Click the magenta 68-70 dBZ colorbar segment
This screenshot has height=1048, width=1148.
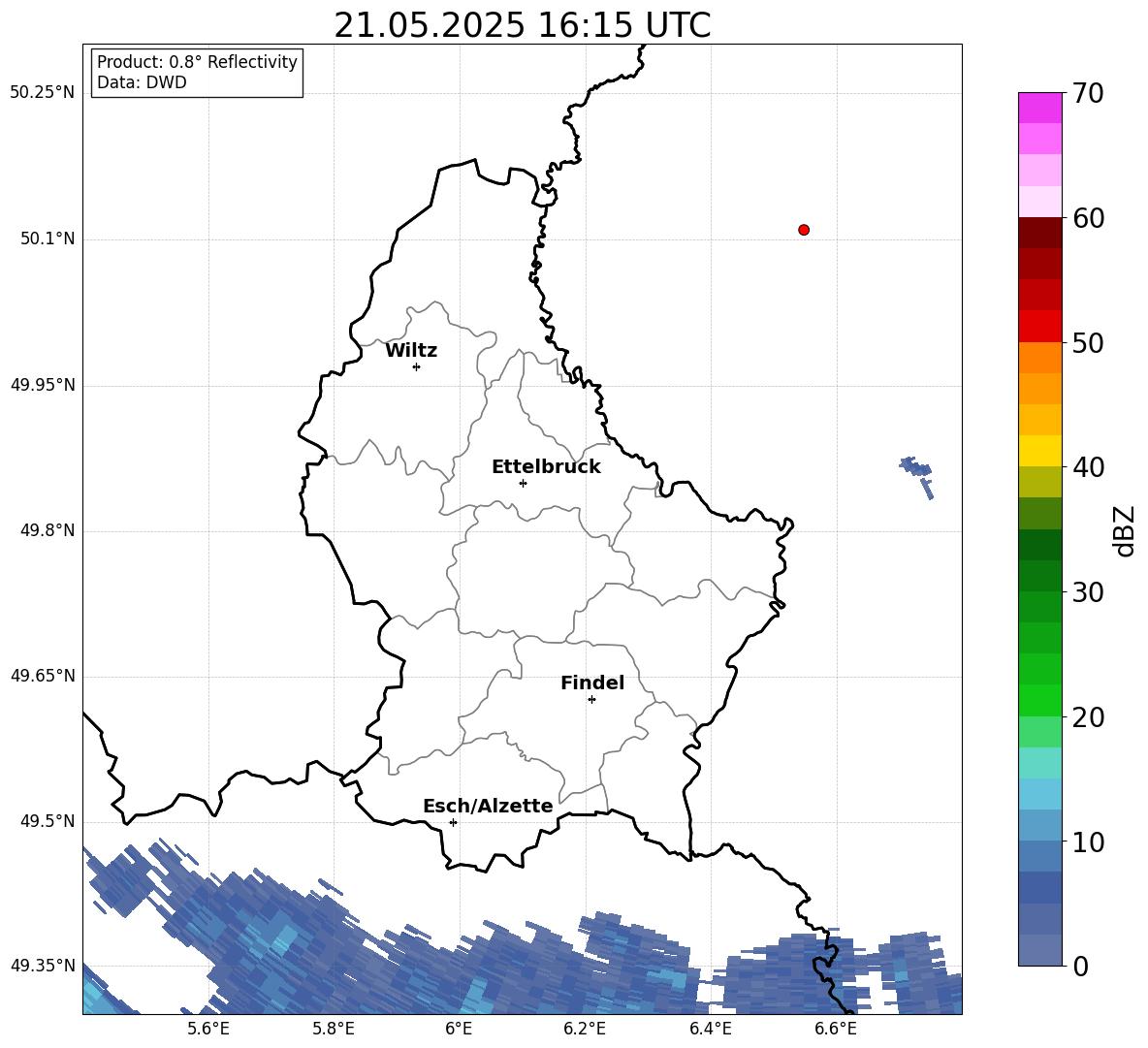tap(1039, 108)
